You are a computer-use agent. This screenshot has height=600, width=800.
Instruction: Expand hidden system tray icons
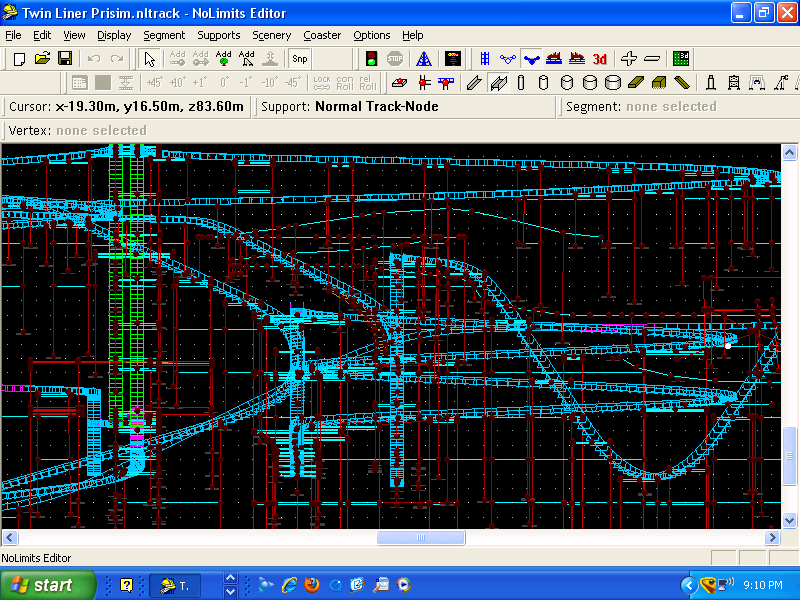click(x=689, y=585)
